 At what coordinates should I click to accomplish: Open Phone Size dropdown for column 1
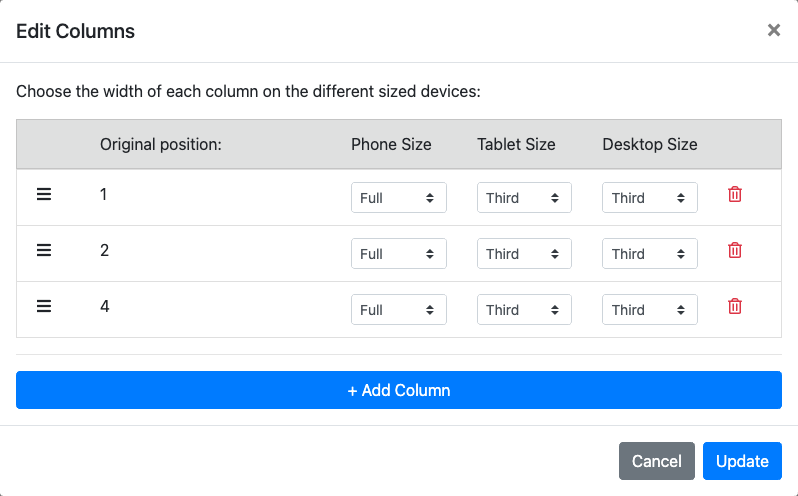(x=398, y=198)
